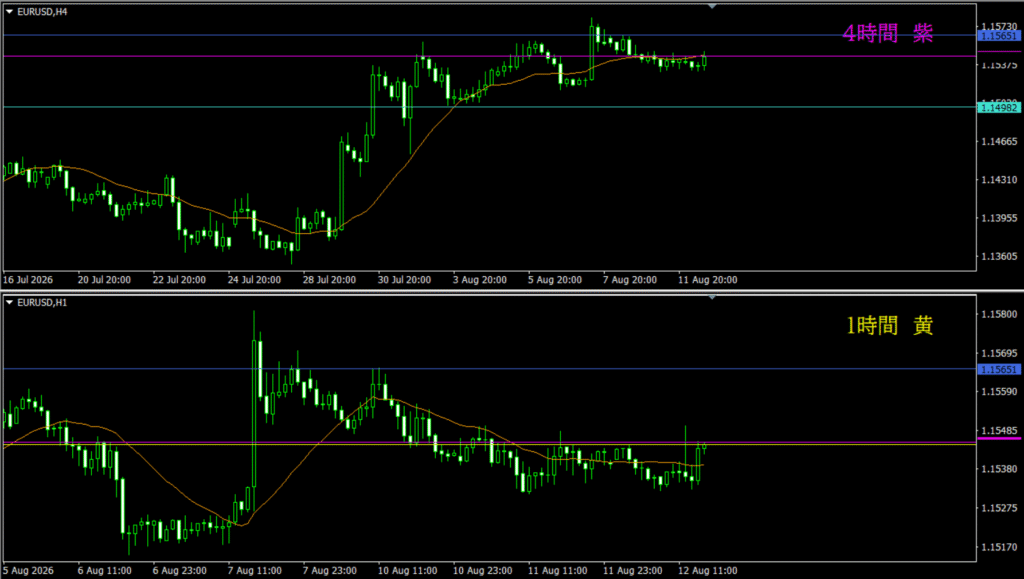Click the 1.15485 price axis value
The image size is (1024, 579).
tap(999, 431)
